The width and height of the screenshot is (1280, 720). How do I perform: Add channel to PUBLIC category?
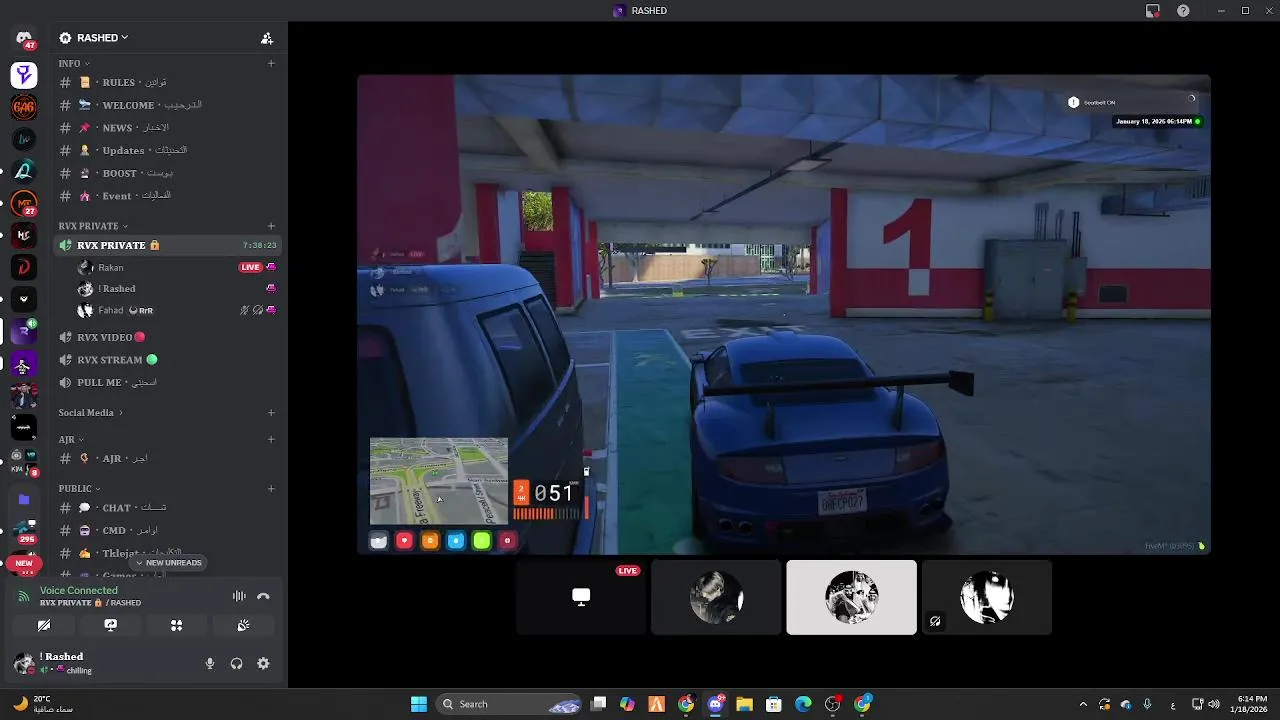271,488
